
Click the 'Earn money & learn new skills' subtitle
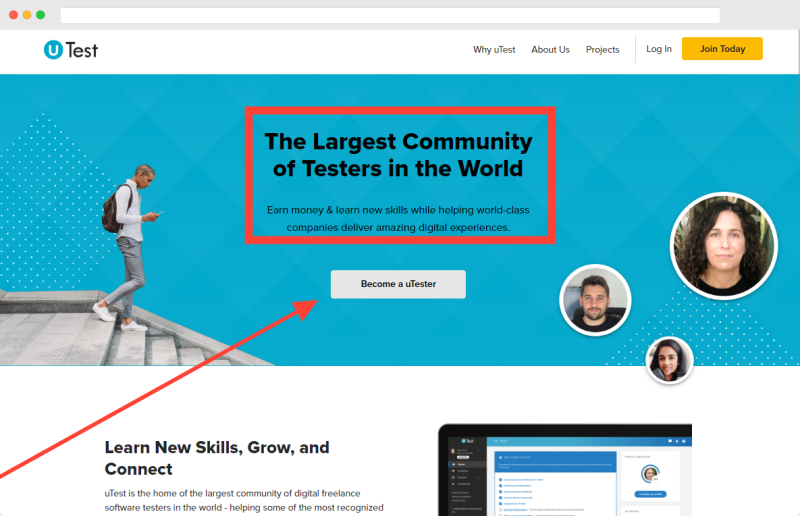click(398, 218)
